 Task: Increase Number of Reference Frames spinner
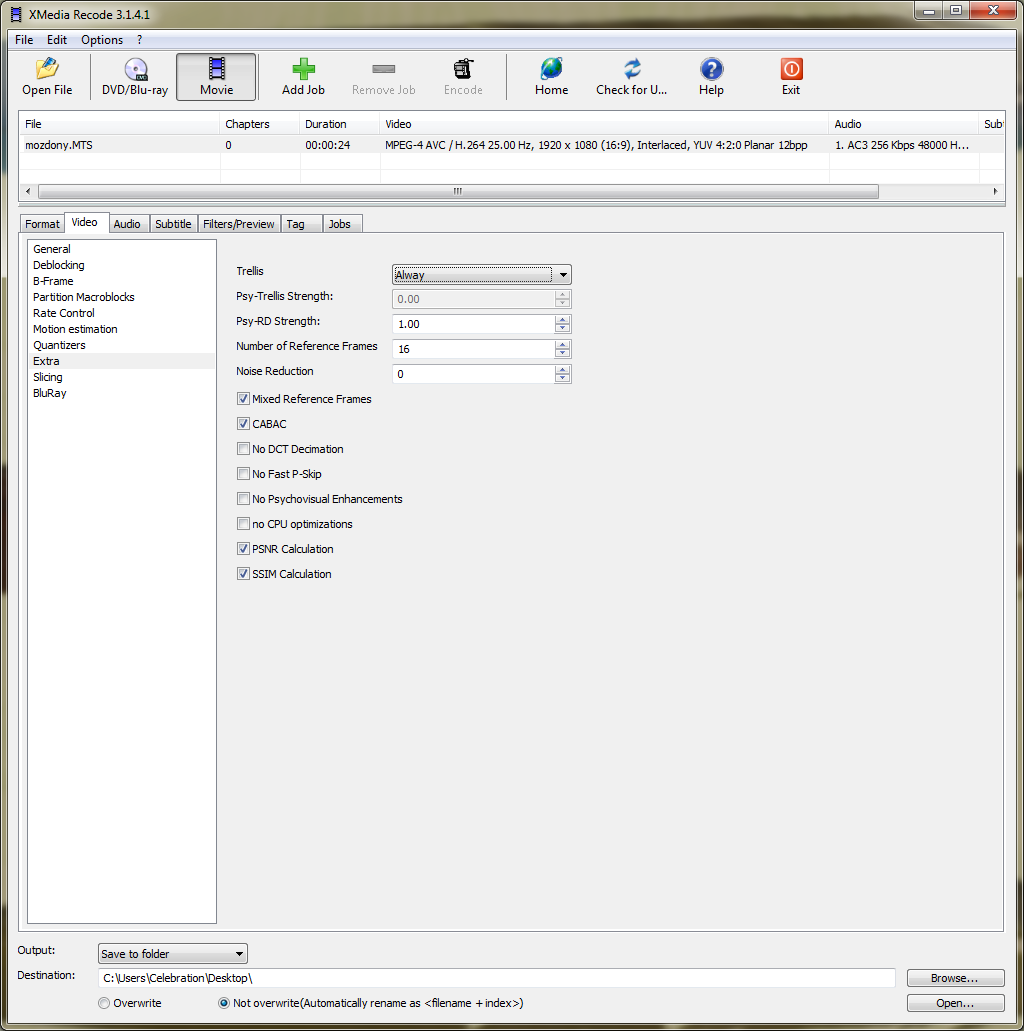click(x=562, y=345)
